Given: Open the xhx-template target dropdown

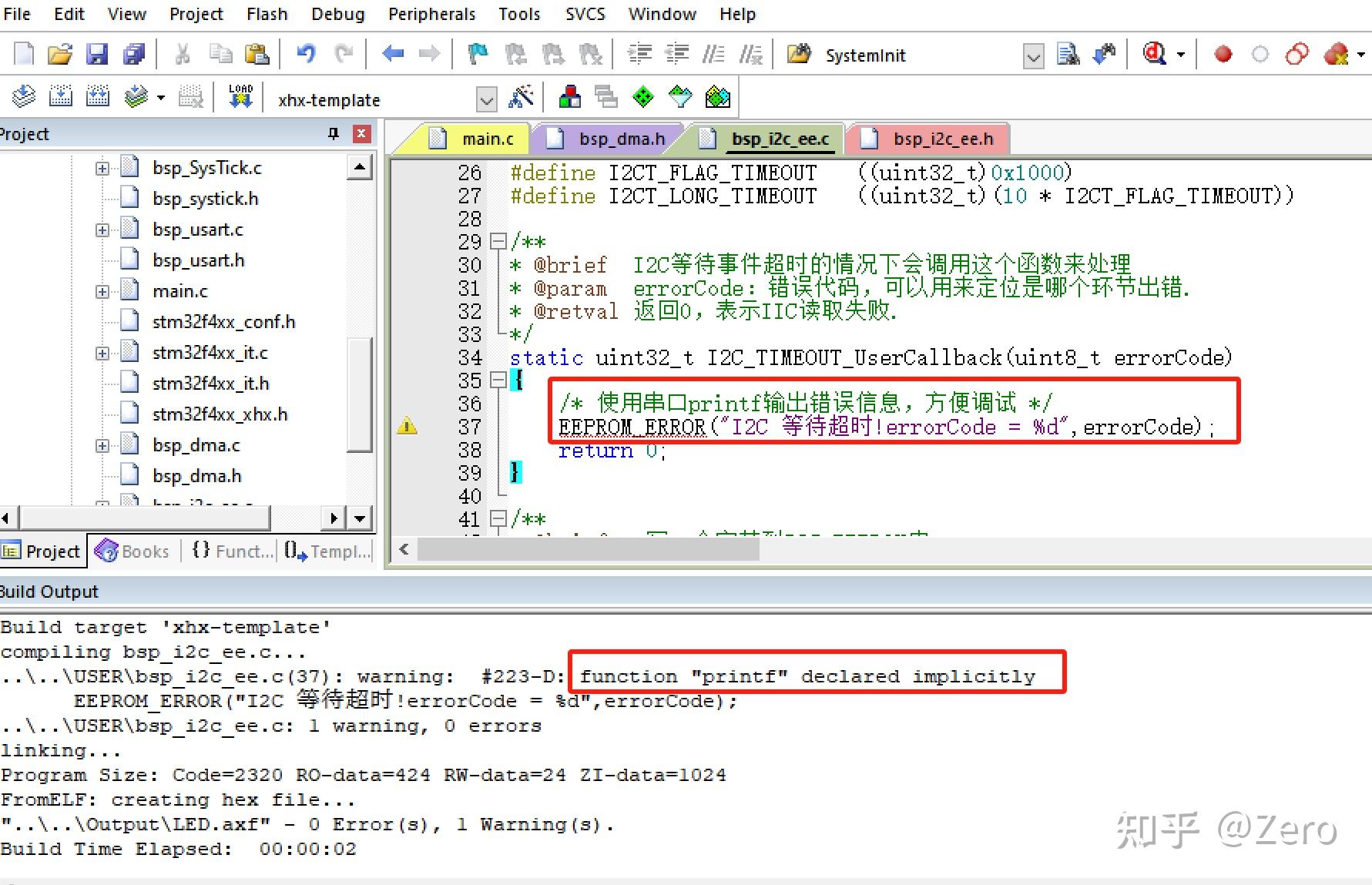Looking at the screenshot, I should pyautogui.click(x=487, y=99).
